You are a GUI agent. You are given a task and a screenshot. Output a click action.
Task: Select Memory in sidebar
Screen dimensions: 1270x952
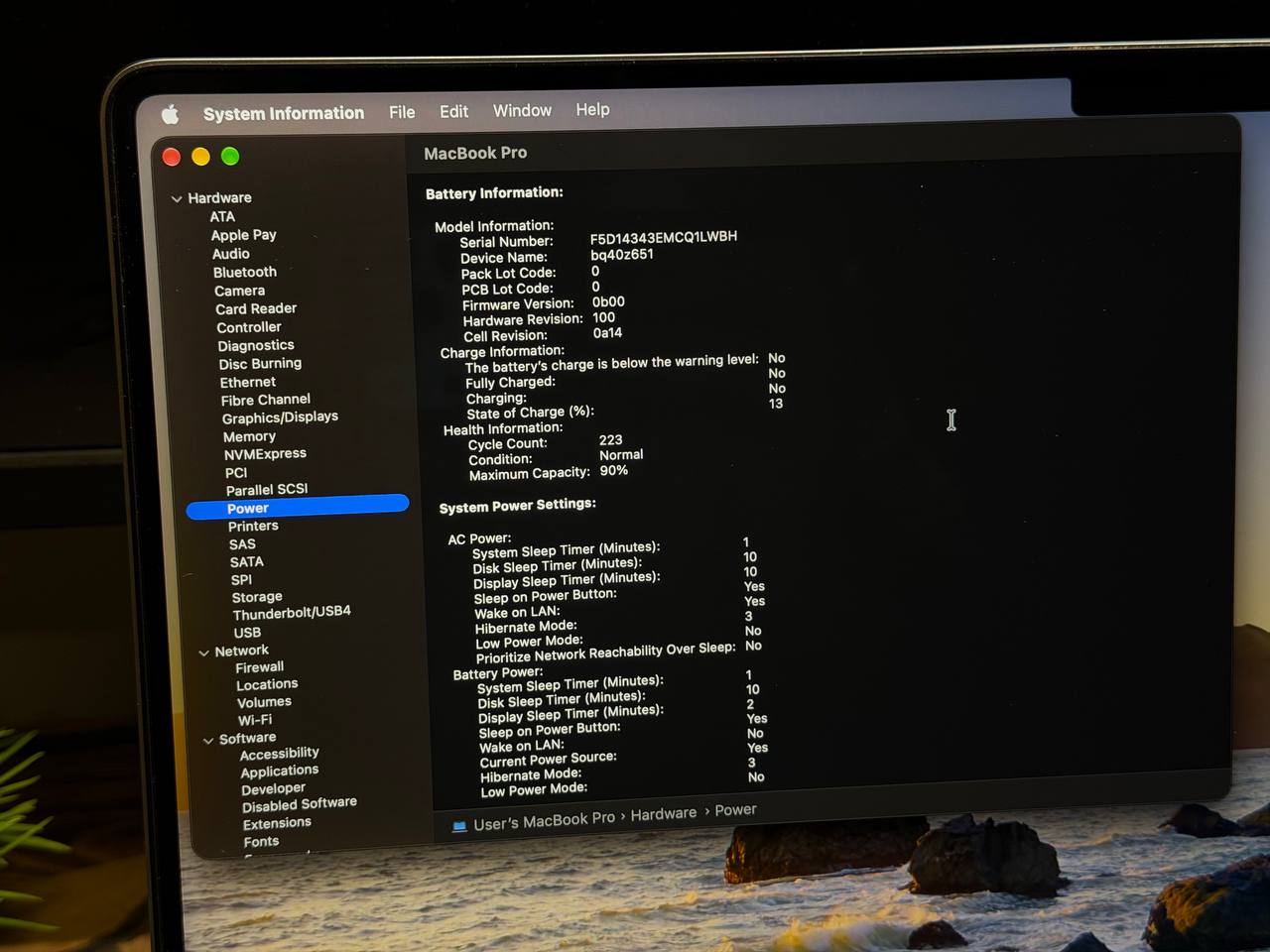coord(250,436)
